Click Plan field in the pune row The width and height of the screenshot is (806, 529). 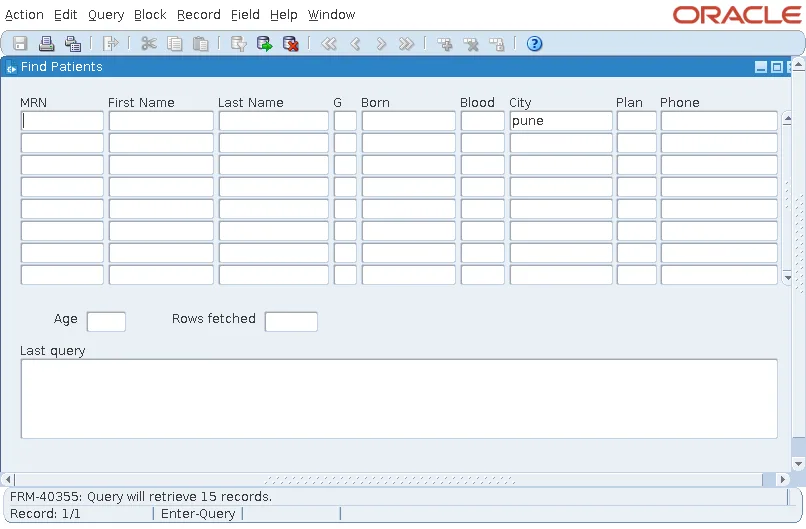click(x=636, y=121)
